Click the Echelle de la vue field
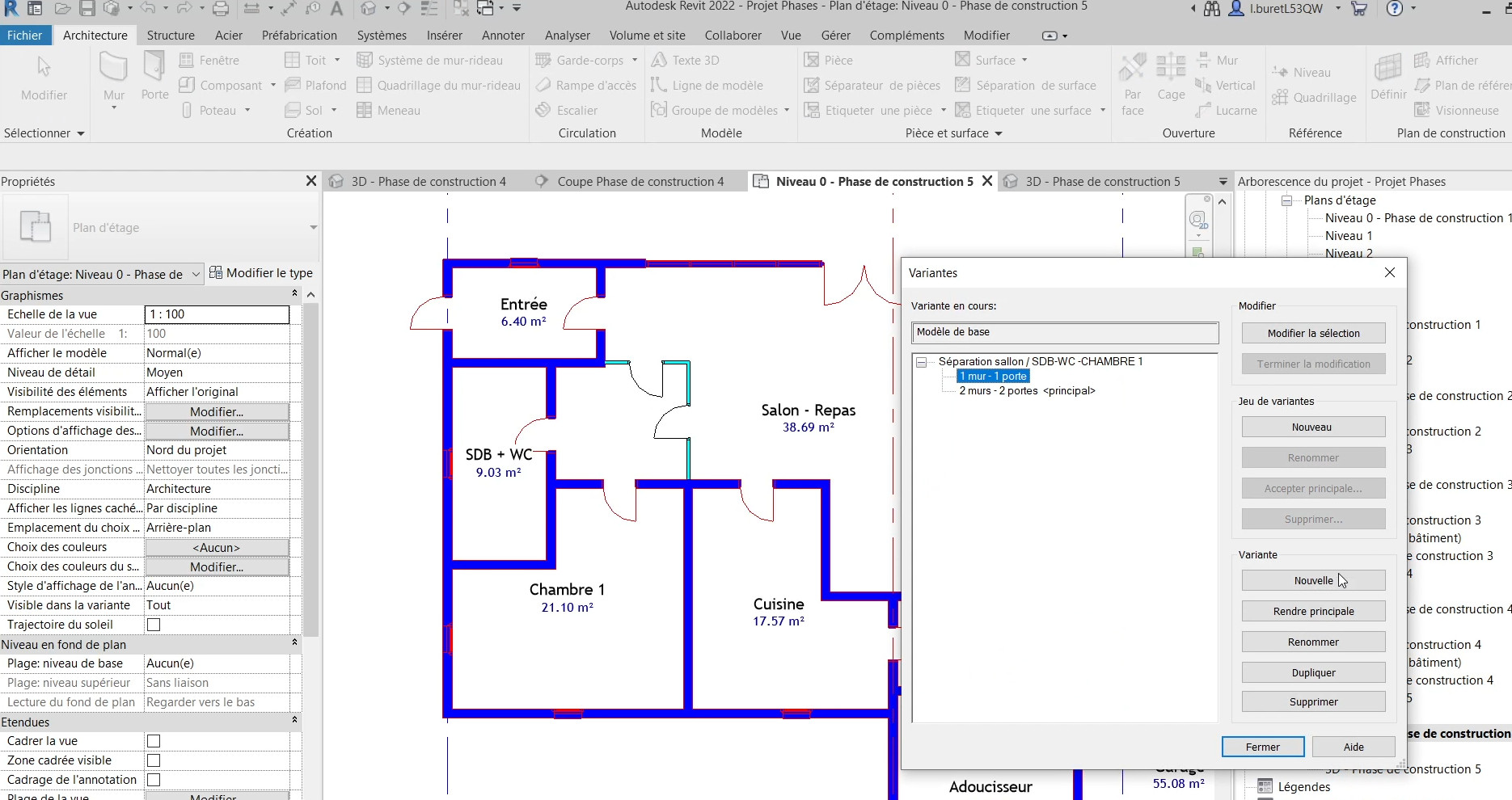The height and width of the screenshot is (800, 1512). (217, 314)
